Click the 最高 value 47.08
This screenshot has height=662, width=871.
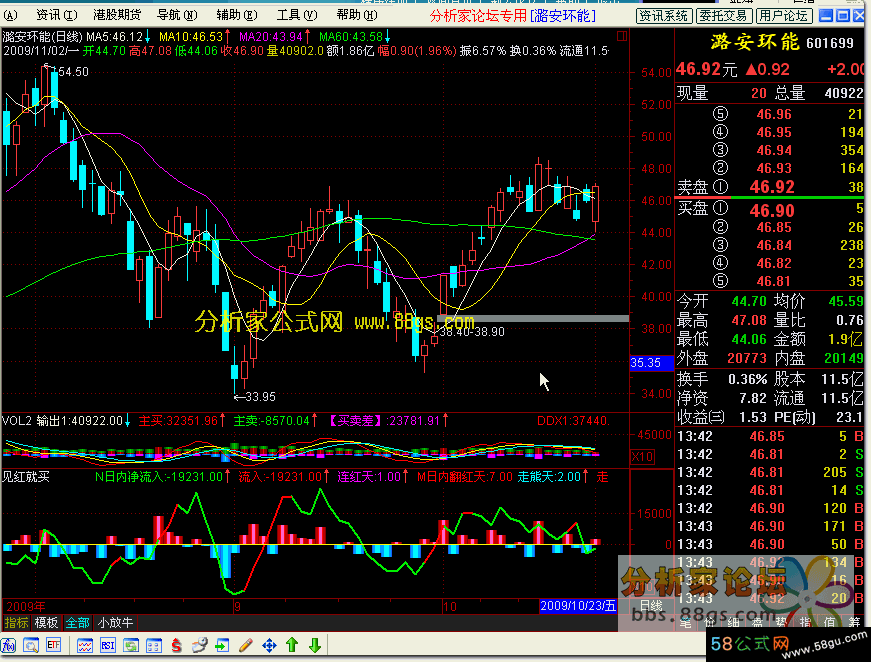click(749, 320)
